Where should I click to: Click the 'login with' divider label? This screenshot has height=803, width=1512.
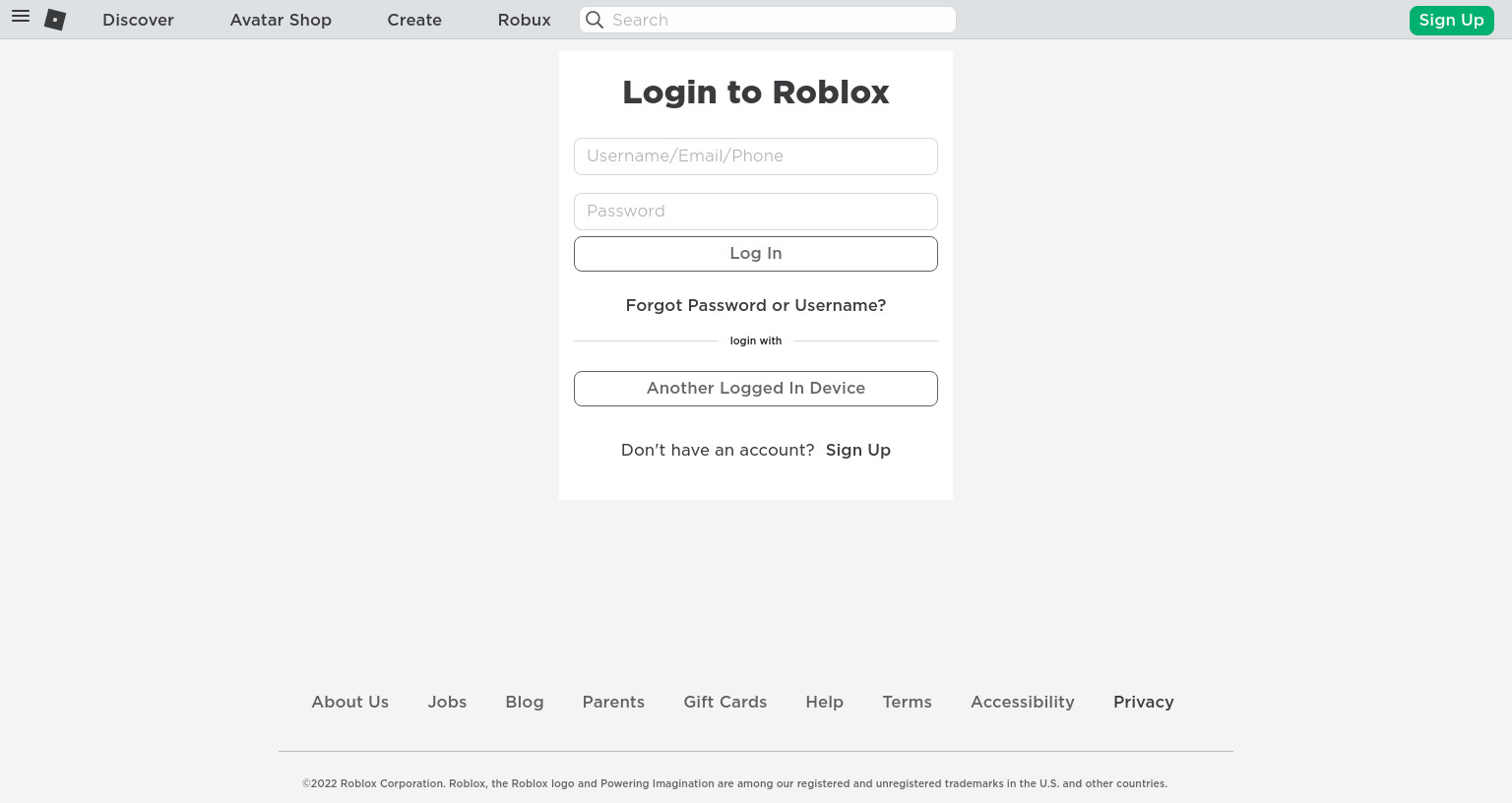pos(756,341)
